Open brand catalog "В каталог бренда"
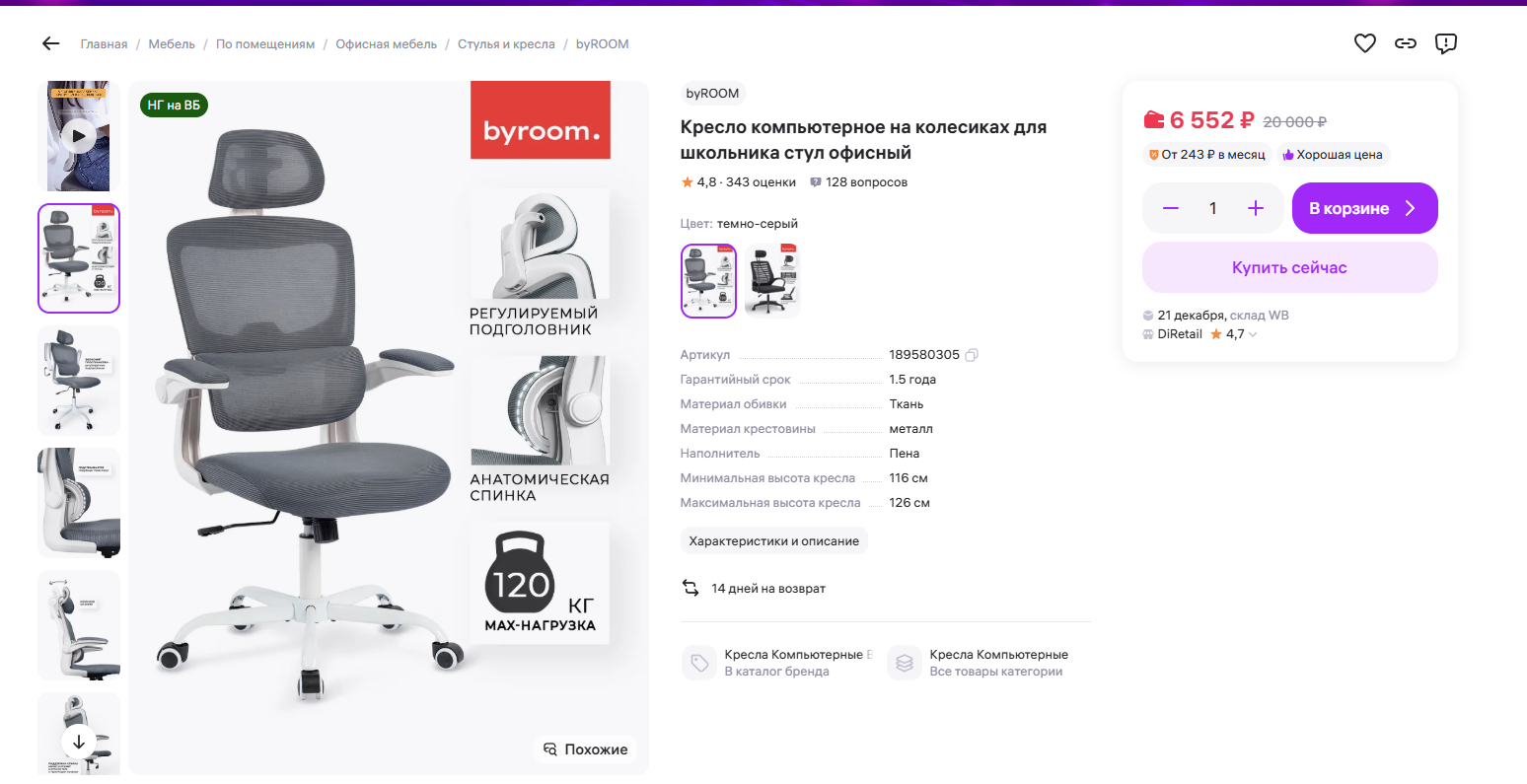The height and width of the screenshot is (784, 1527). (776, 672)
